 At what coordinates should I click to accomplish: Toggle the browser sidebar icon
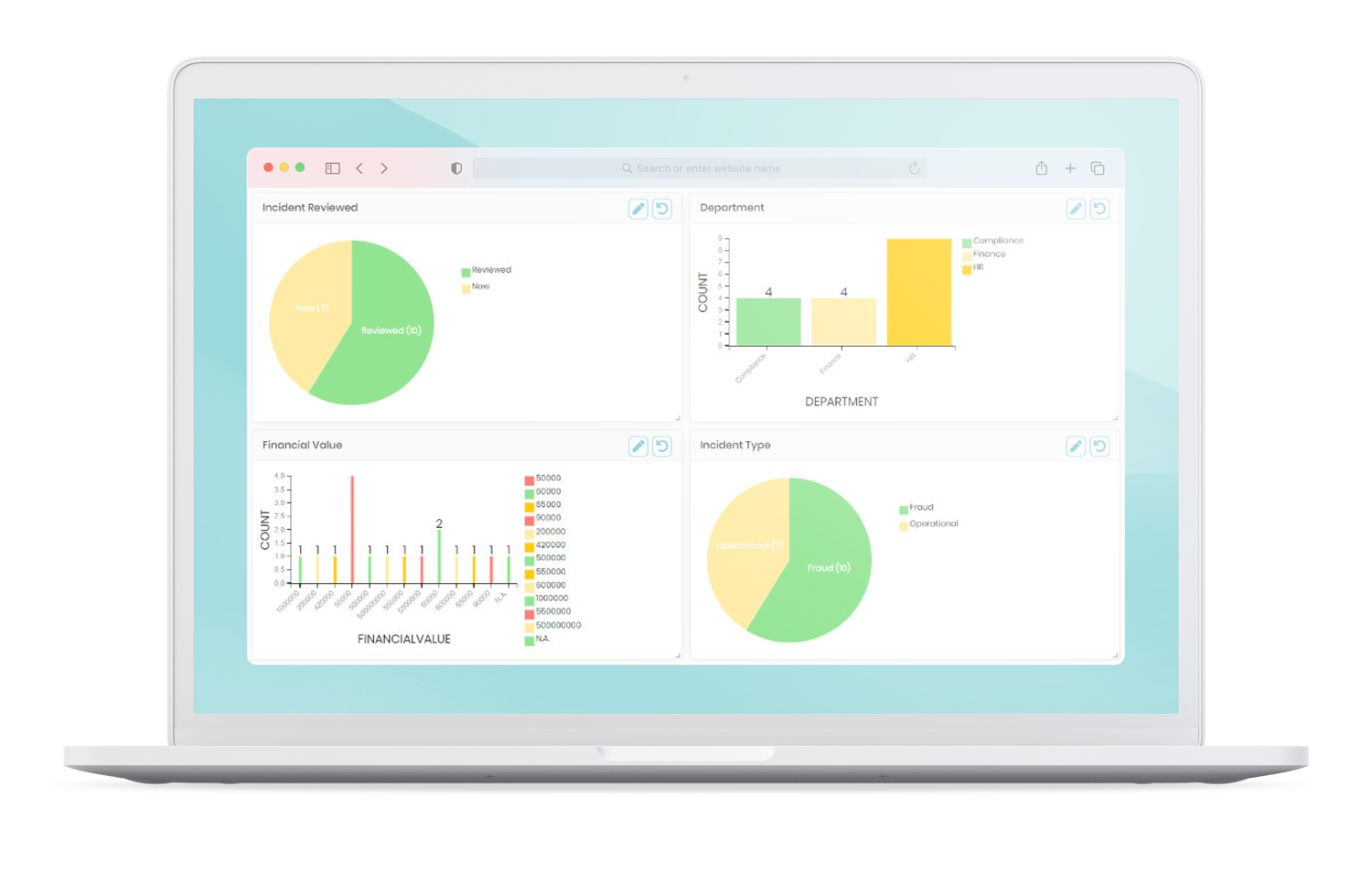333,168
